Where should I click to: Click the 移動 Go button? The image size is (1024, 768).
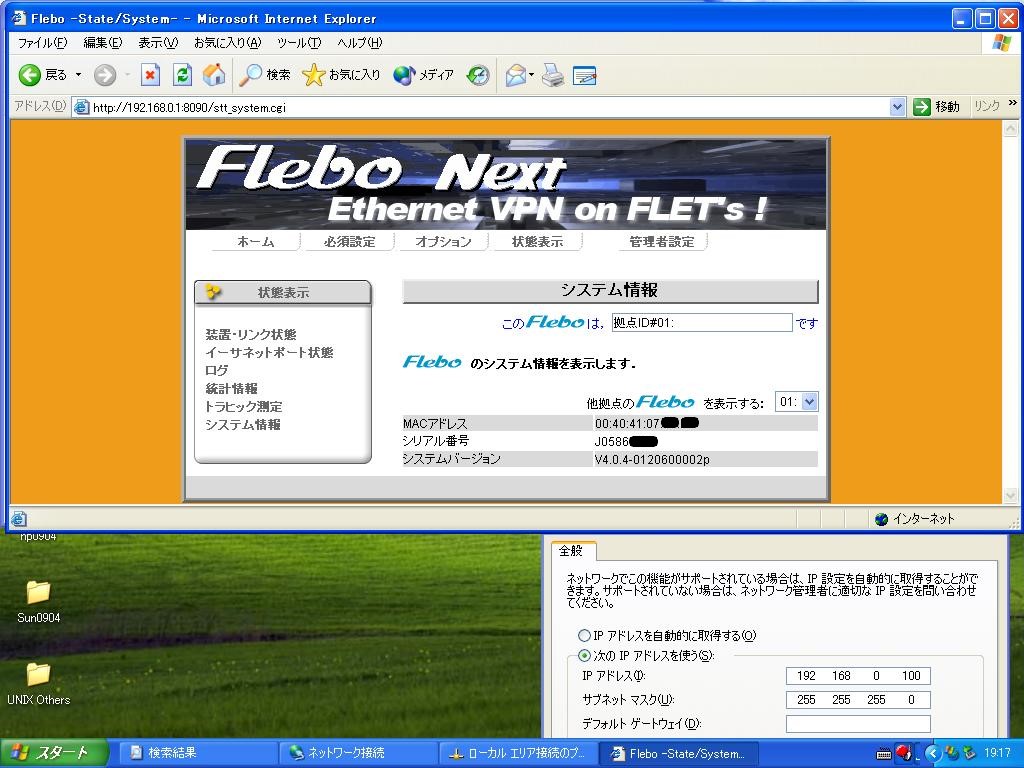[x=936, y=106]
